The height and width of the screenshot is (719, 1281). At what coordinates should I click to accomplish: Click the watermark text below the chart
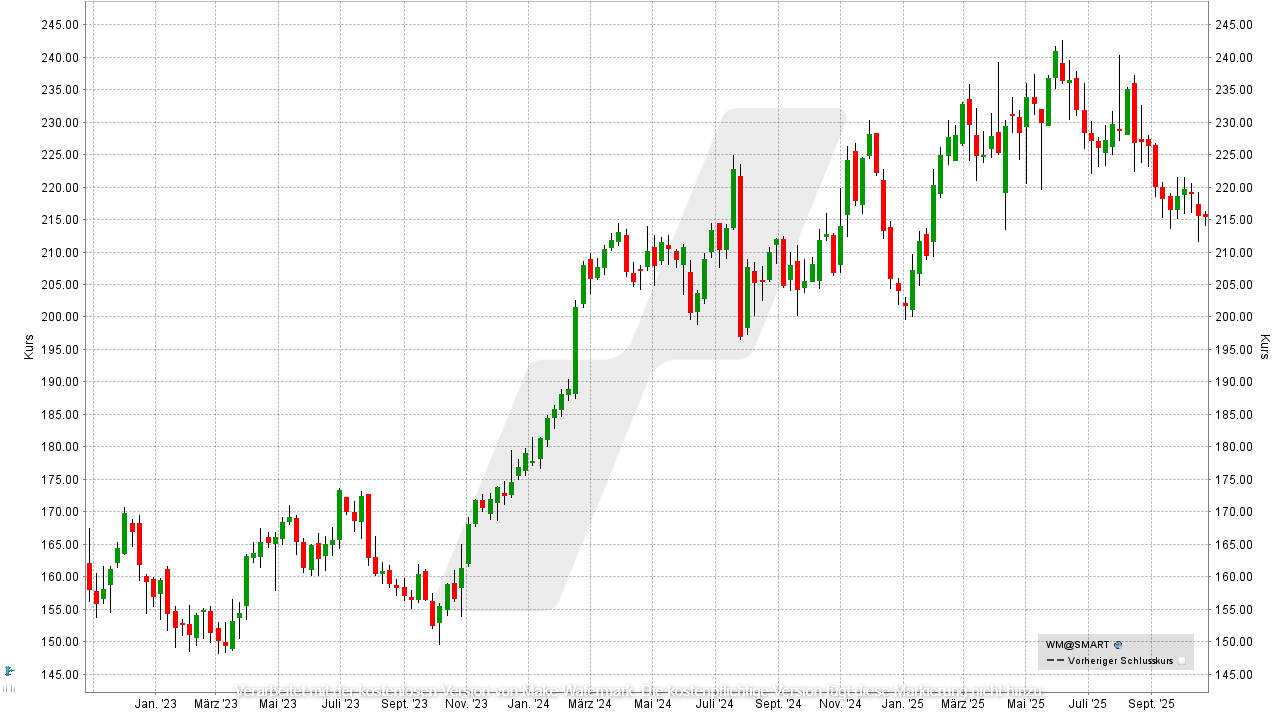pyautogui.click(x=640, y=691)
